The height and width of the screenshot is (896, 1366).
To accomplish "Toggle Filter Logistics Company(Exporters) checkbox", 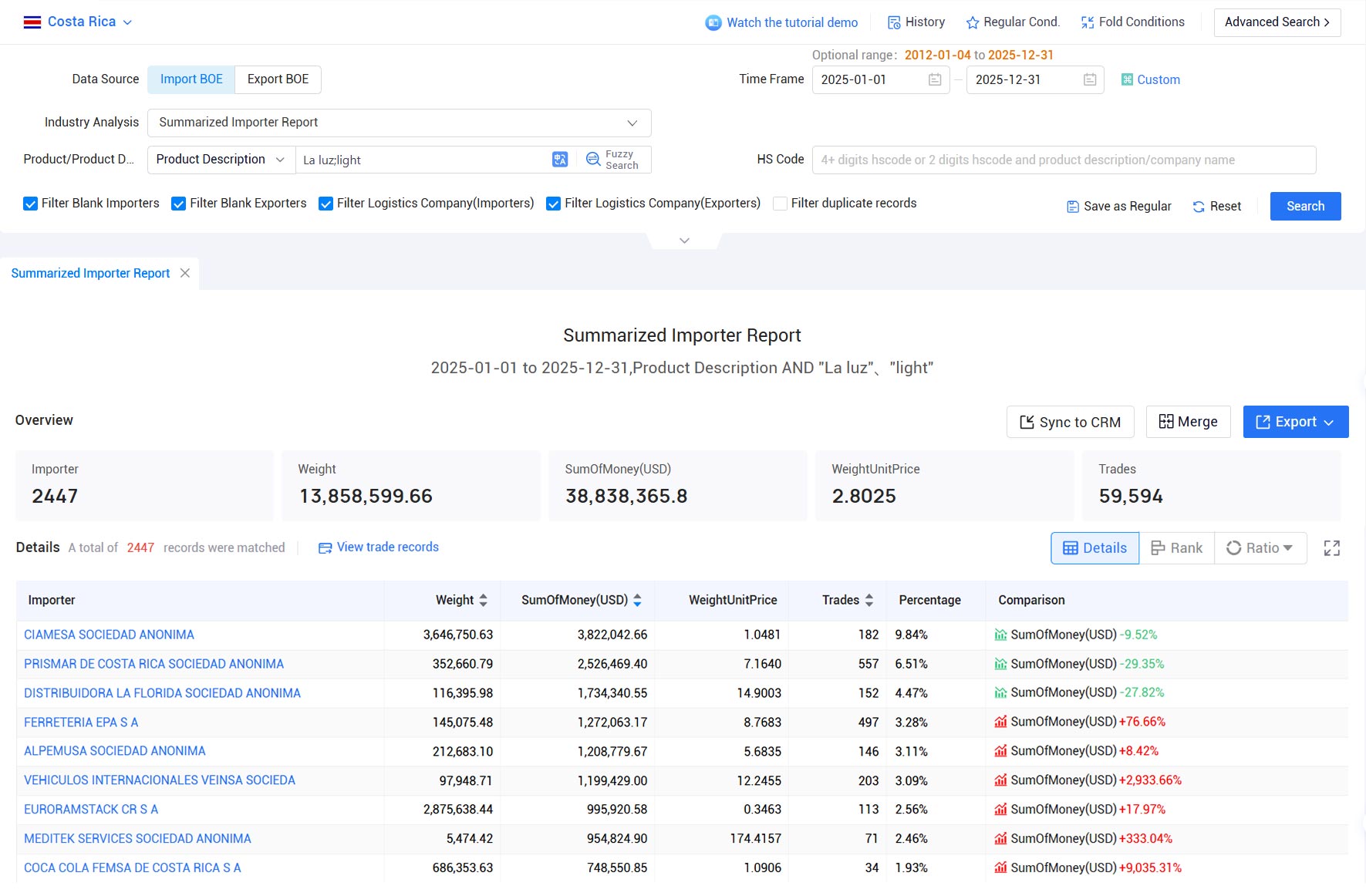I will click(553, 204).
